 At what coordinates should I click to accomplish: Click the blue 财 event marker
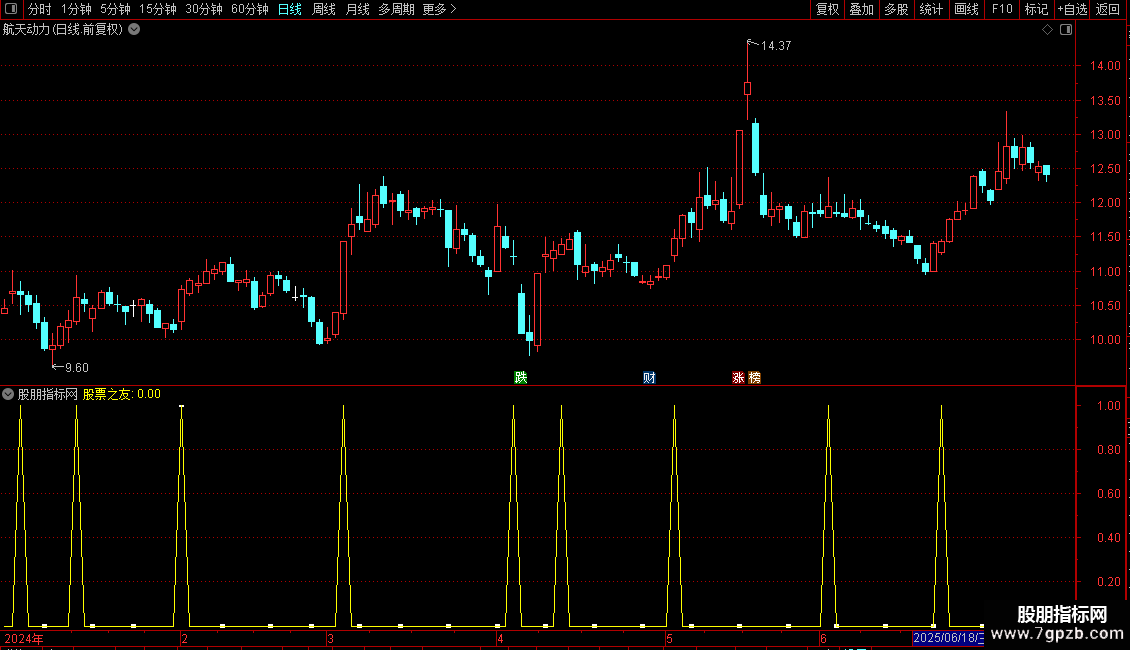point(649,378)
